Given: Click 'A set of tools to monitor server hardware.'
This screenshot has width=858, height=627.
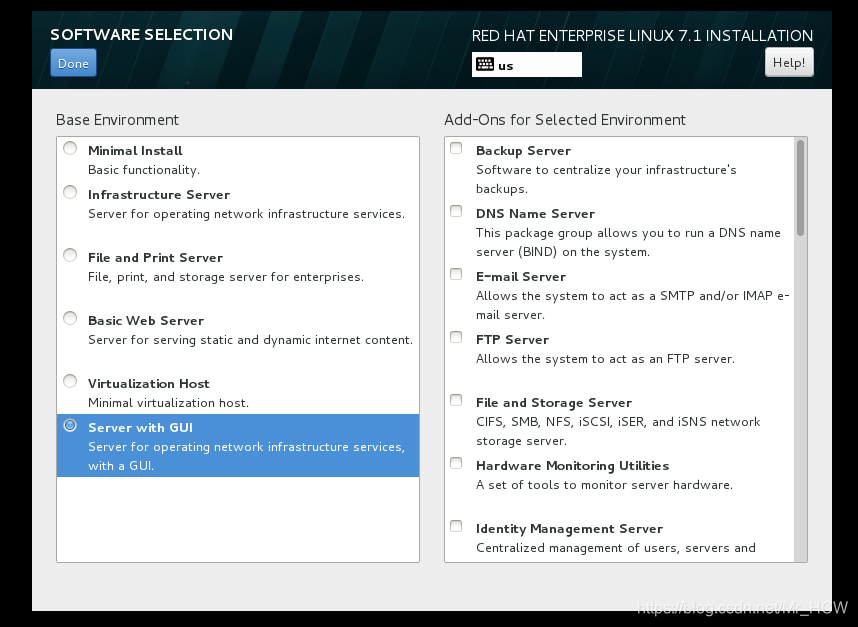Looking at the screenshot, I should [604, 485].
